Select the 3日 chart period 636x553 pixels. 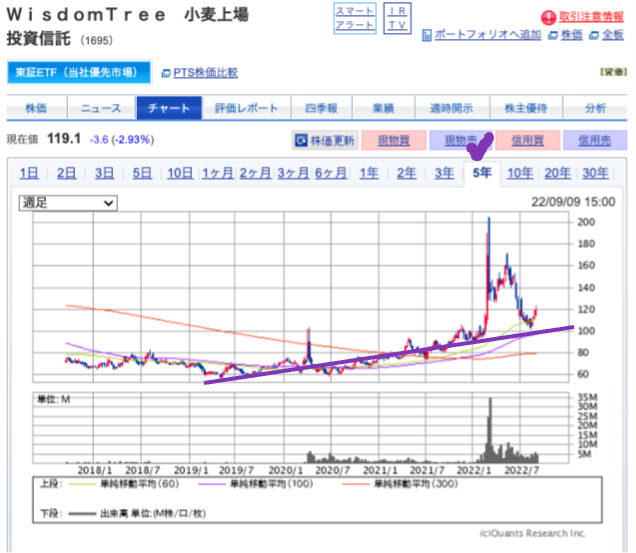coord(105,174)
